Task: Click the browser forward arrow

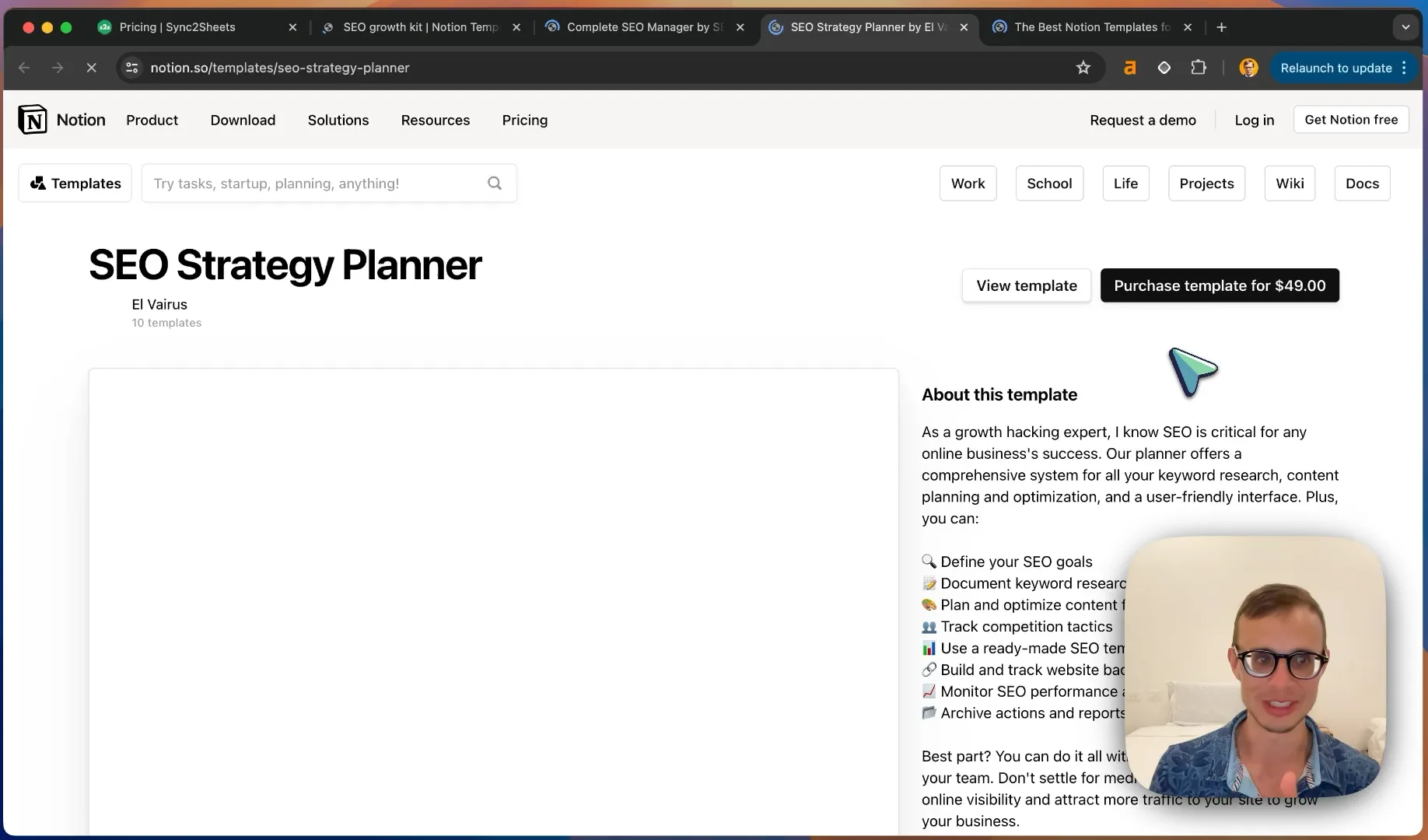Action: pos(58,68)
